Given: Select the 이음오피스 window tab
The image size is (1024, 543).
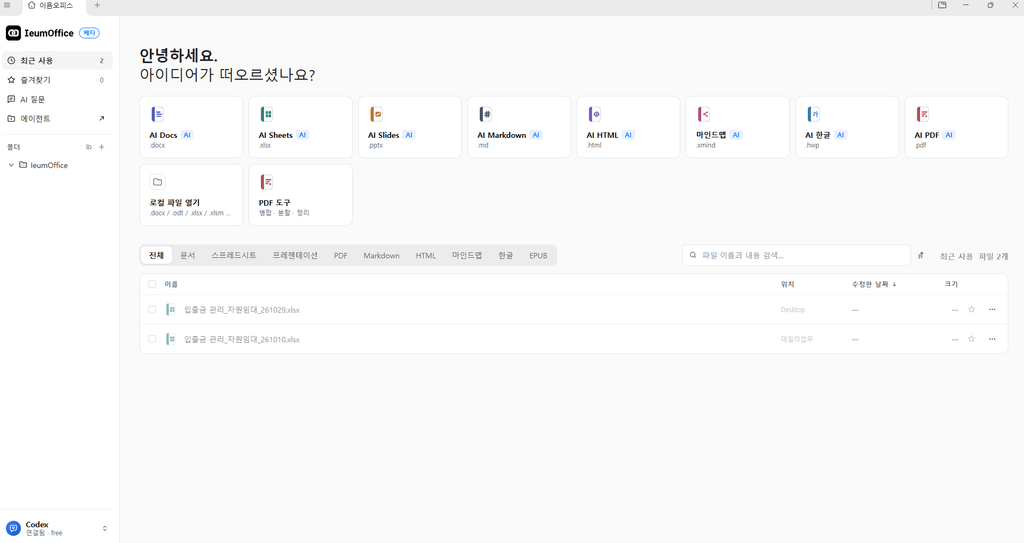Looking at the screenshot, I should pos(55,6).
